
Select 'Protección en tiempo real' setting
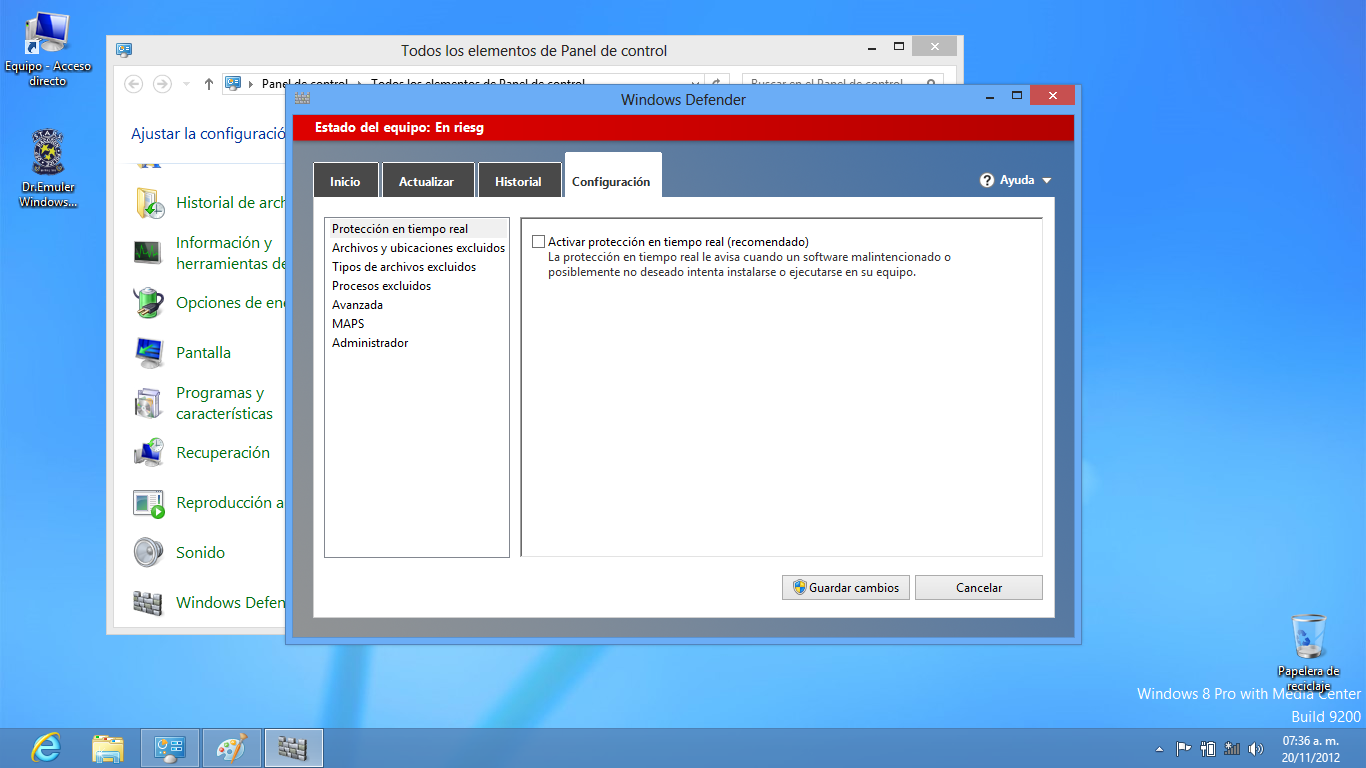pyautogui.click(x=416, y=229)
